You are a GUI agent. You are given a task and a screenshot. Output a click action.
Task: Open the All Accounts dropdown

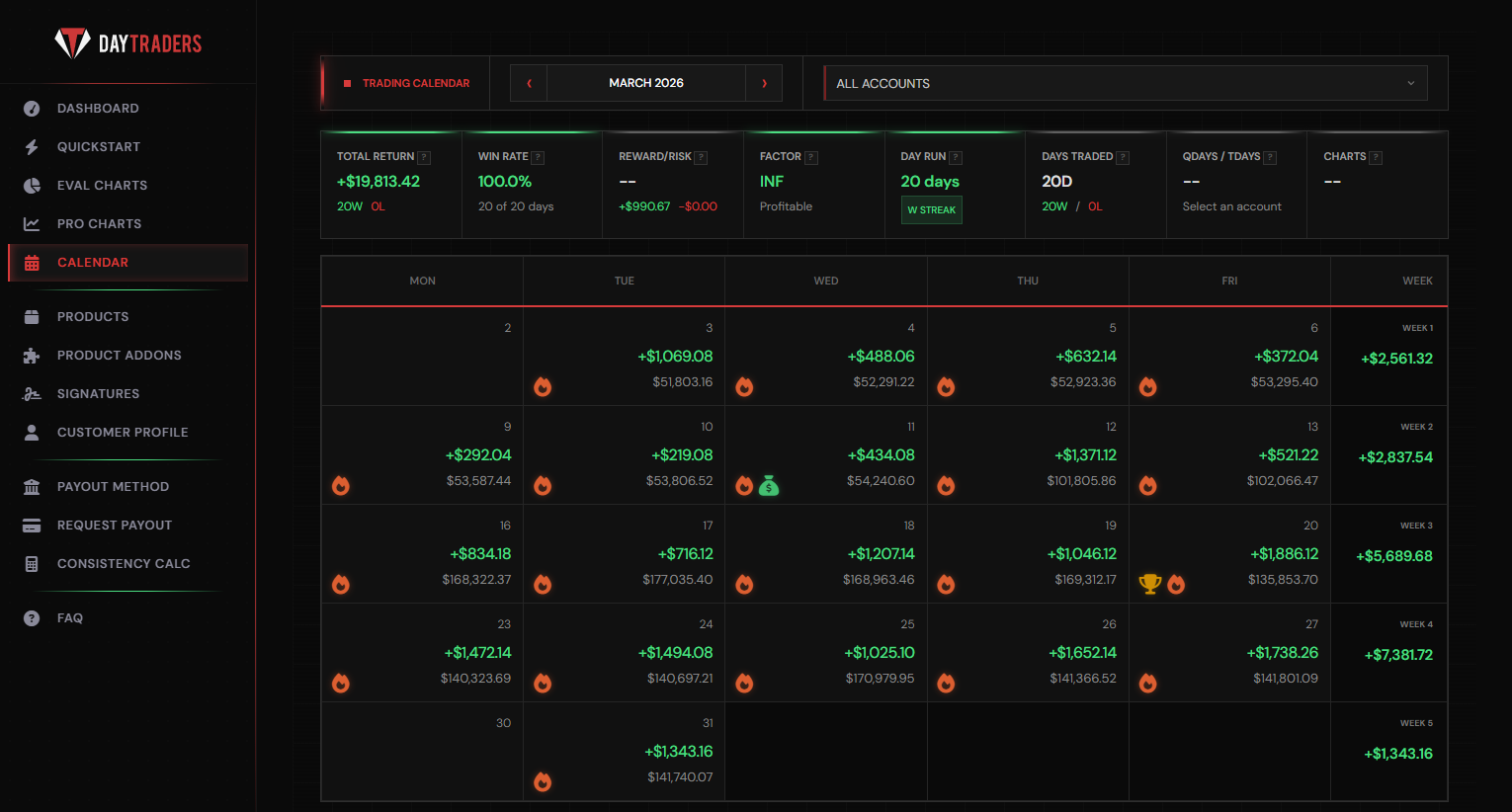tap(1126, 83)
